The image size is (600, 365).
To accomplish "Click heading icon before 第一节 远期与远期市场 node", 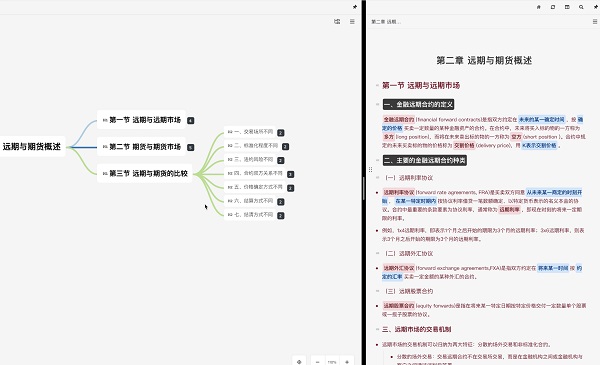I will tap(105, 120).
